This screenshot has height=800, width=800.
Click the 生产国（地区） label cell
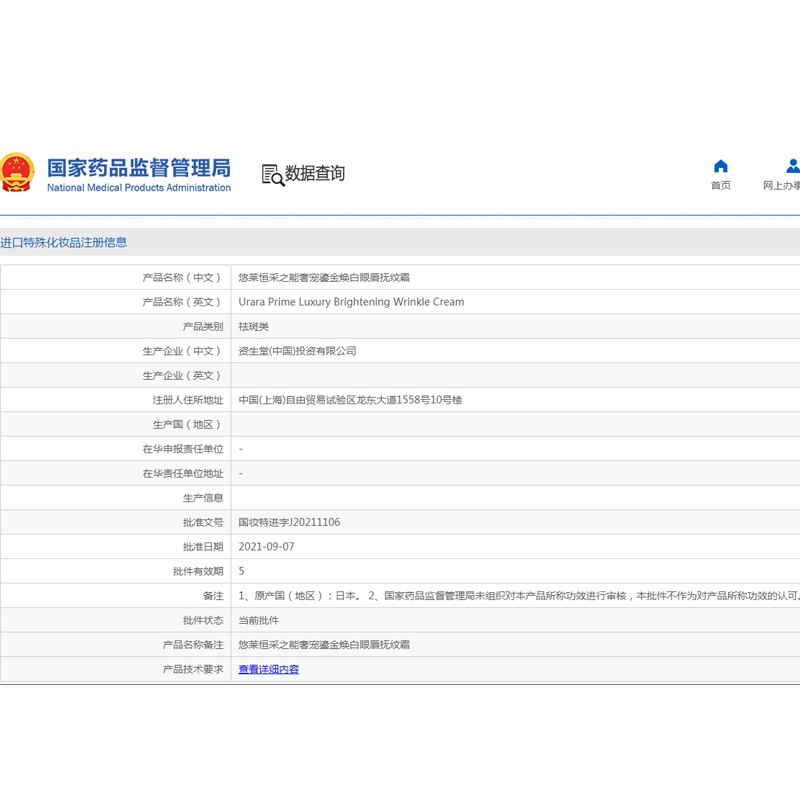(x=116, y=424)
